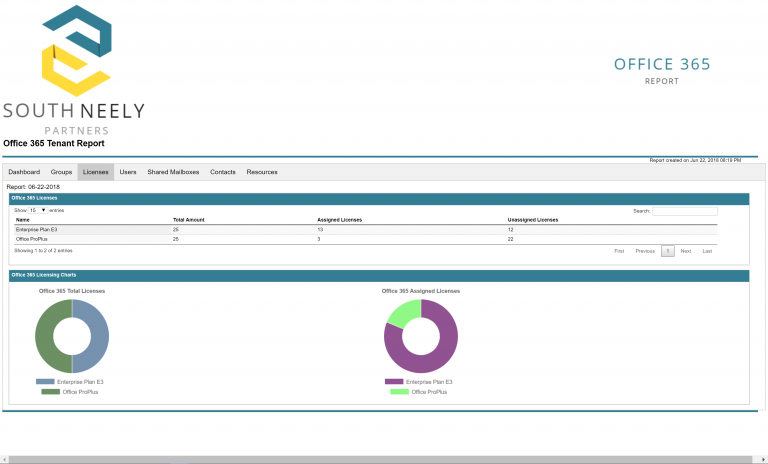
Task: Open the Contacts tab
Action: (x=223, y=172)
